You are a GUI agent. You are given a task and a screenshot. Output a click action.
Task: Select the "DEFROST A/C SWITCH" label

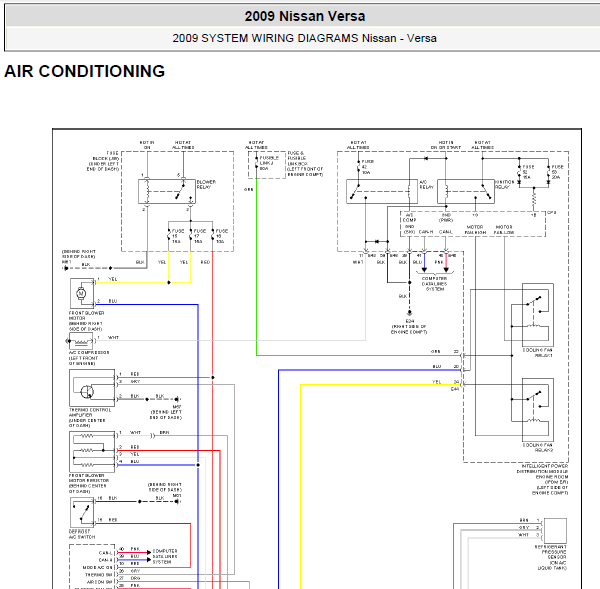pyautogui.click(x=82, y=534)
